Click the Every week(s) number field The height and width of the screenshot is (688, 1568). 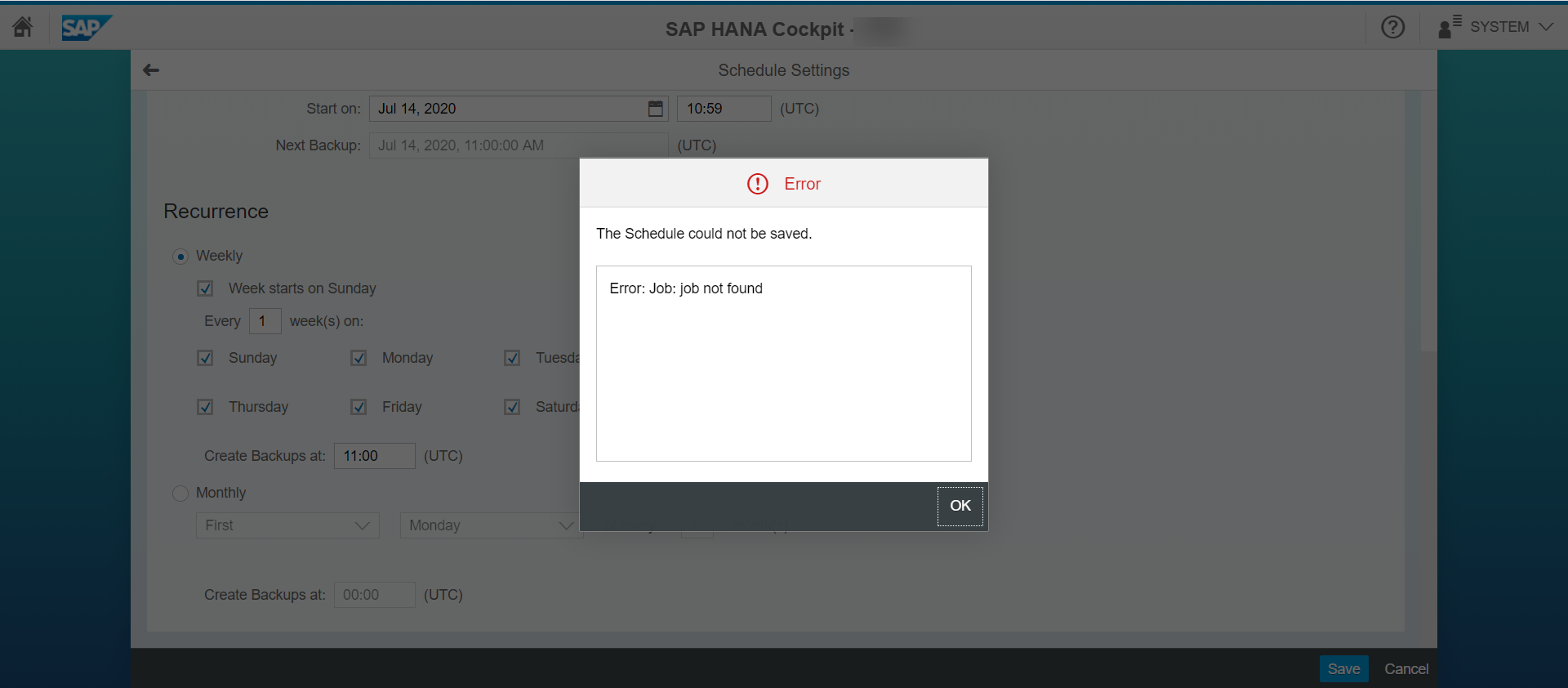pyautogui.click(x=265, y=321)
